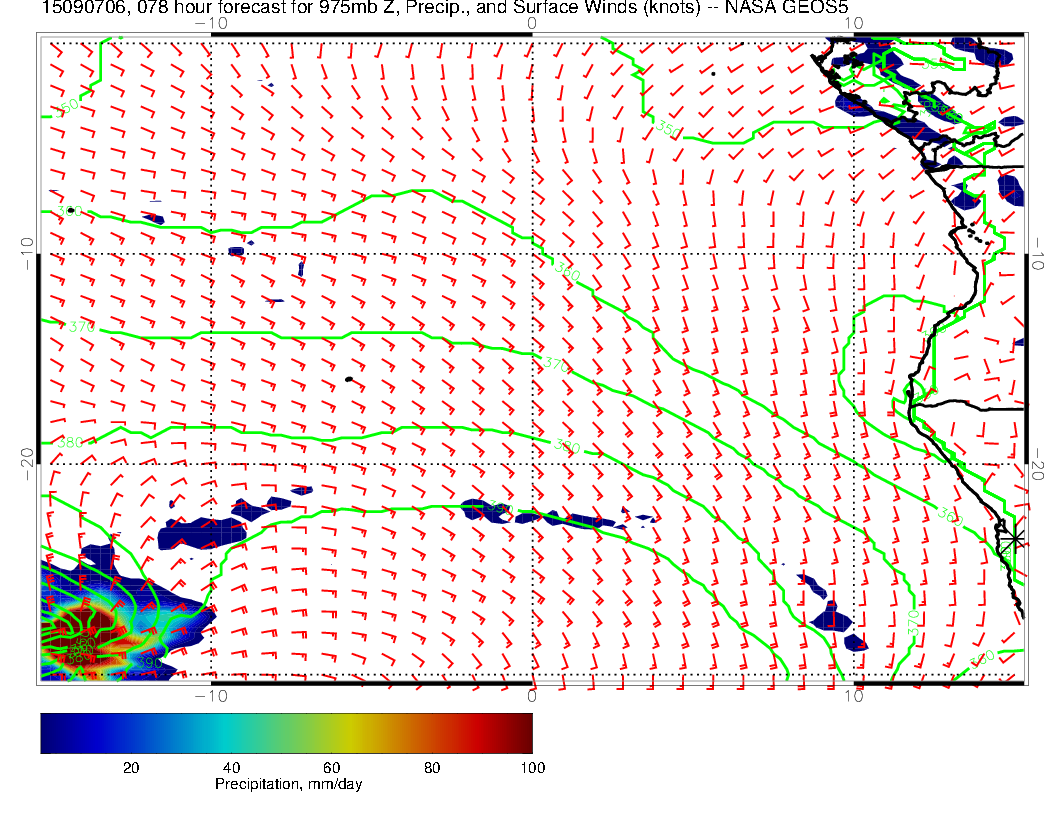
Task: Click the colorbar tick label 40
Action: (x=232, y=767)
